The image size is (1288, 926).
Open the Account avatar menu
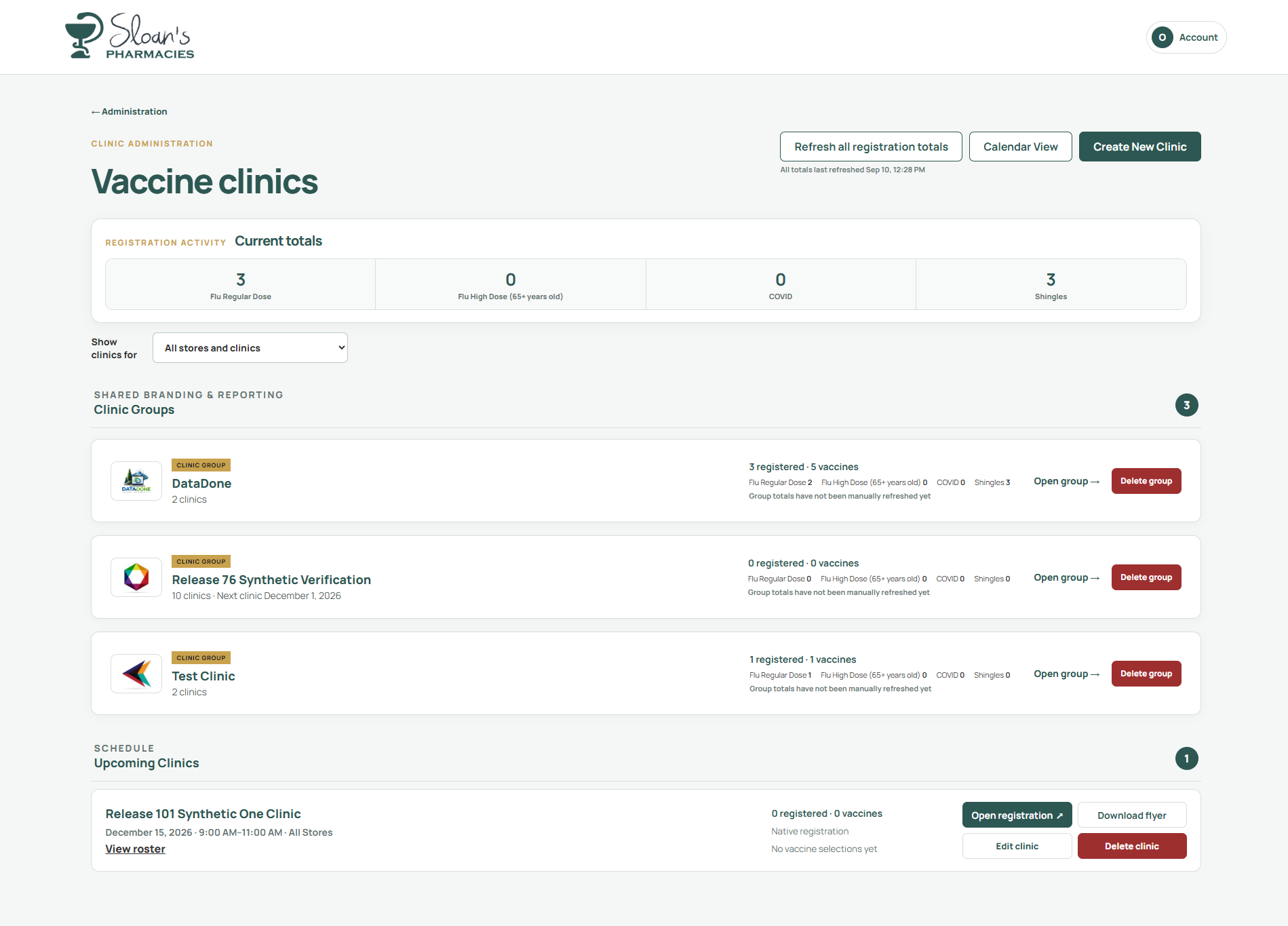1186,37
